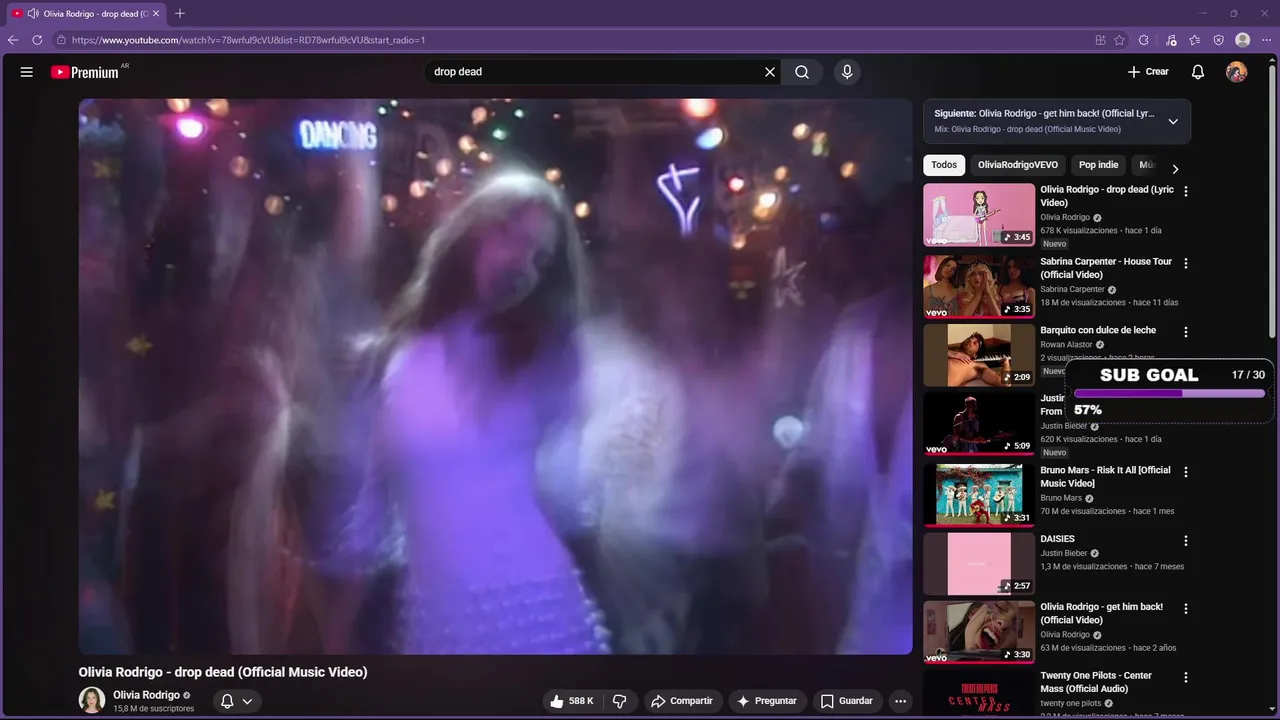Image resolution: width=1280 pixels, height=720 pixels.
Task: Open Twenty One Pilots Center Mass title
Action: tap(1096, 682)
